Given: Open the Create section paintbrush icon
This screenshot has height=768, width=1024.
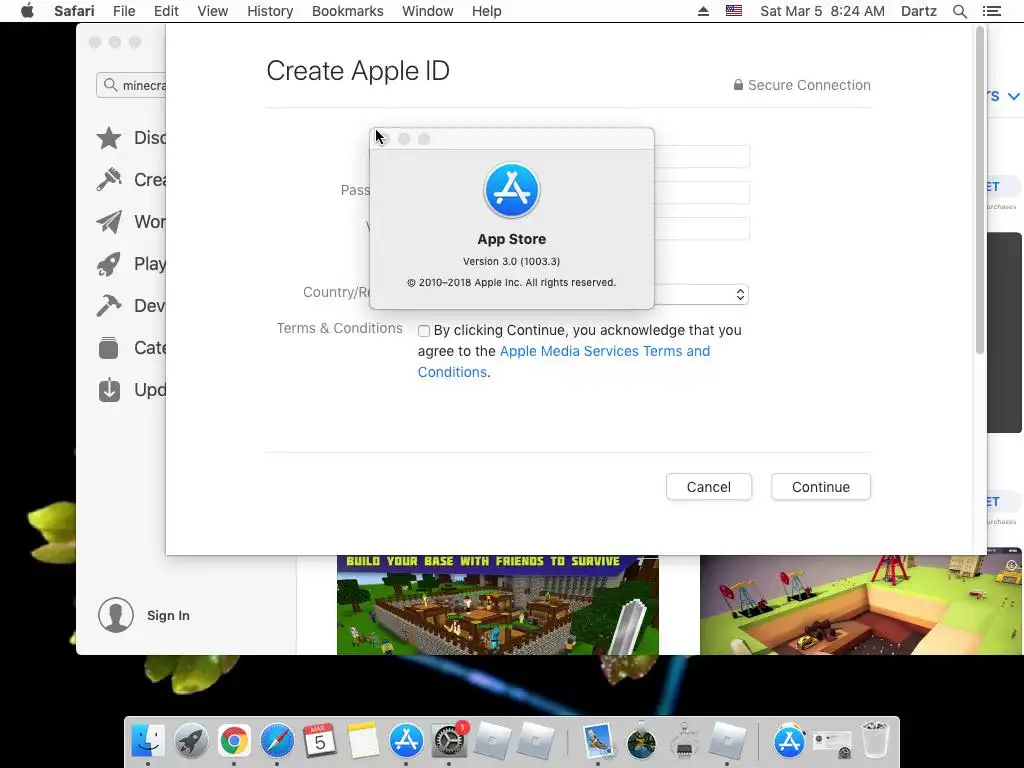Looking at the screenshot, I should coord(108,180).
